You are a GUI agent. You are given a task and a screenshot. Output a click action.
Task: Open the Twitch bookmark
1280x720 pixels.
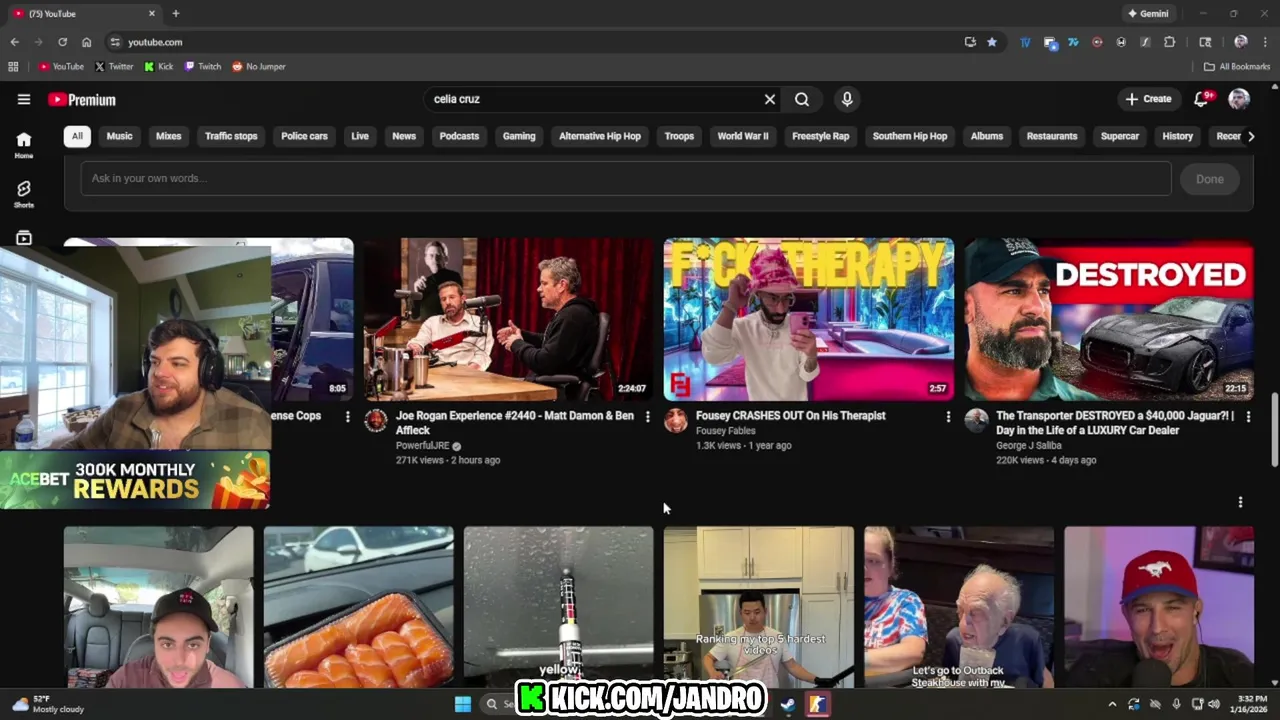pyautogui.click(x=203, y=67)
